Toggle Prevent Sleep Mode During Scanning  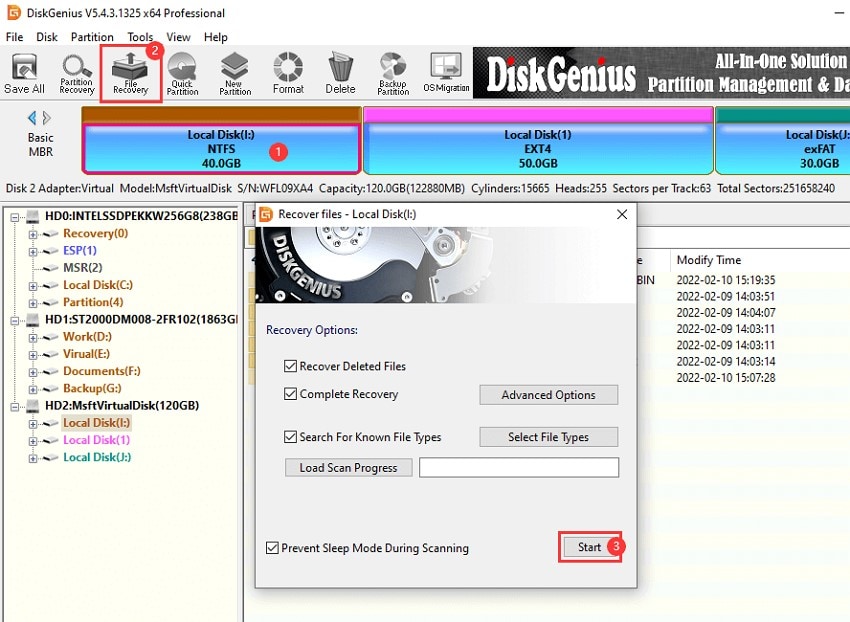tap(272, 548)
